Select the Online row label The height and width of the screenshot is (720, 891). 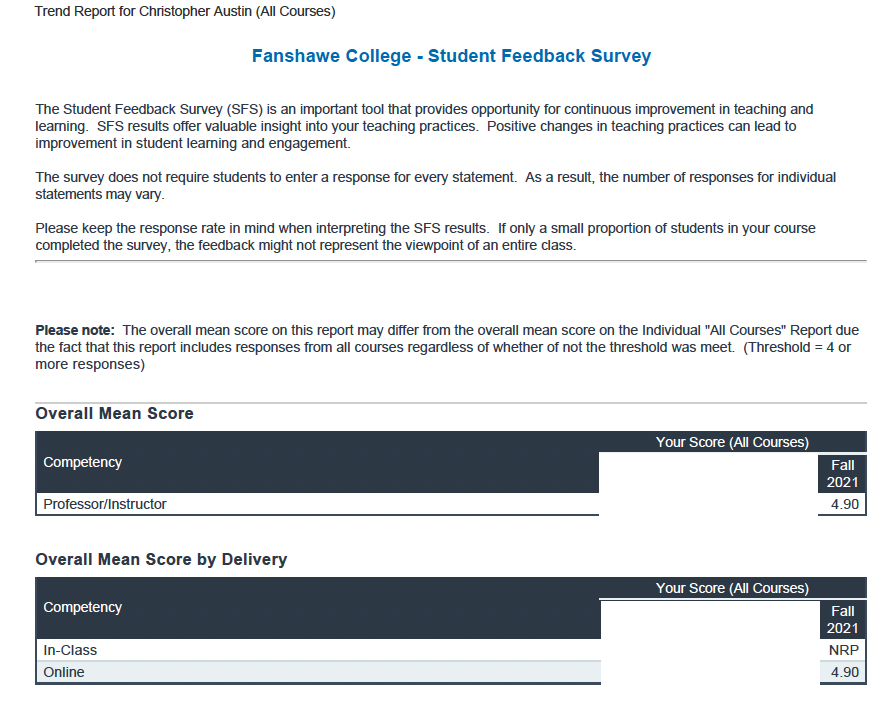(x=64, y=672)
